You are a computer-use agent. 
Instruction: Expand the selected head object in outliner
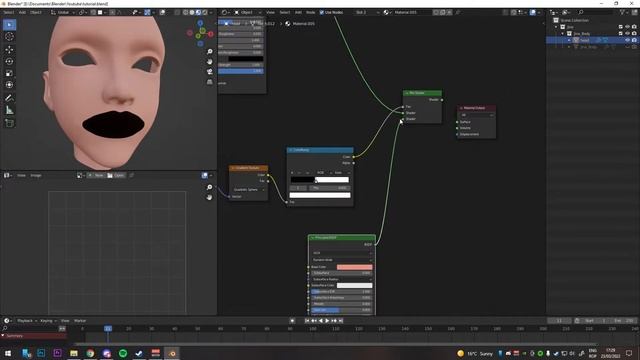tap(569, 40)
